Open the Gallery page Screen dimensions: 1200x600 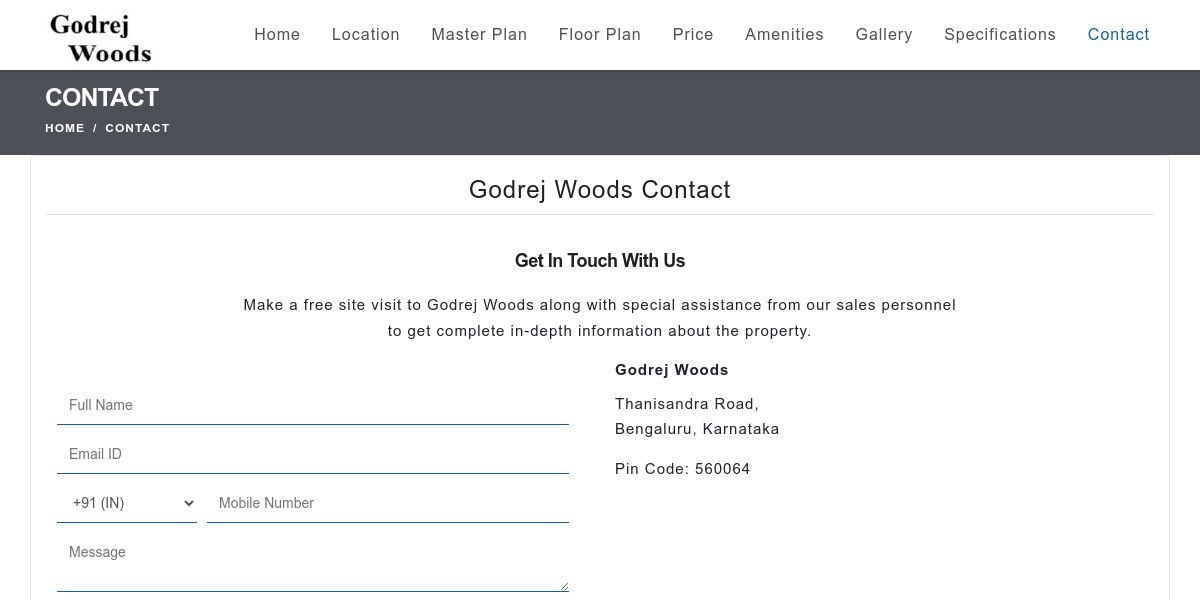tap(884, 34)
